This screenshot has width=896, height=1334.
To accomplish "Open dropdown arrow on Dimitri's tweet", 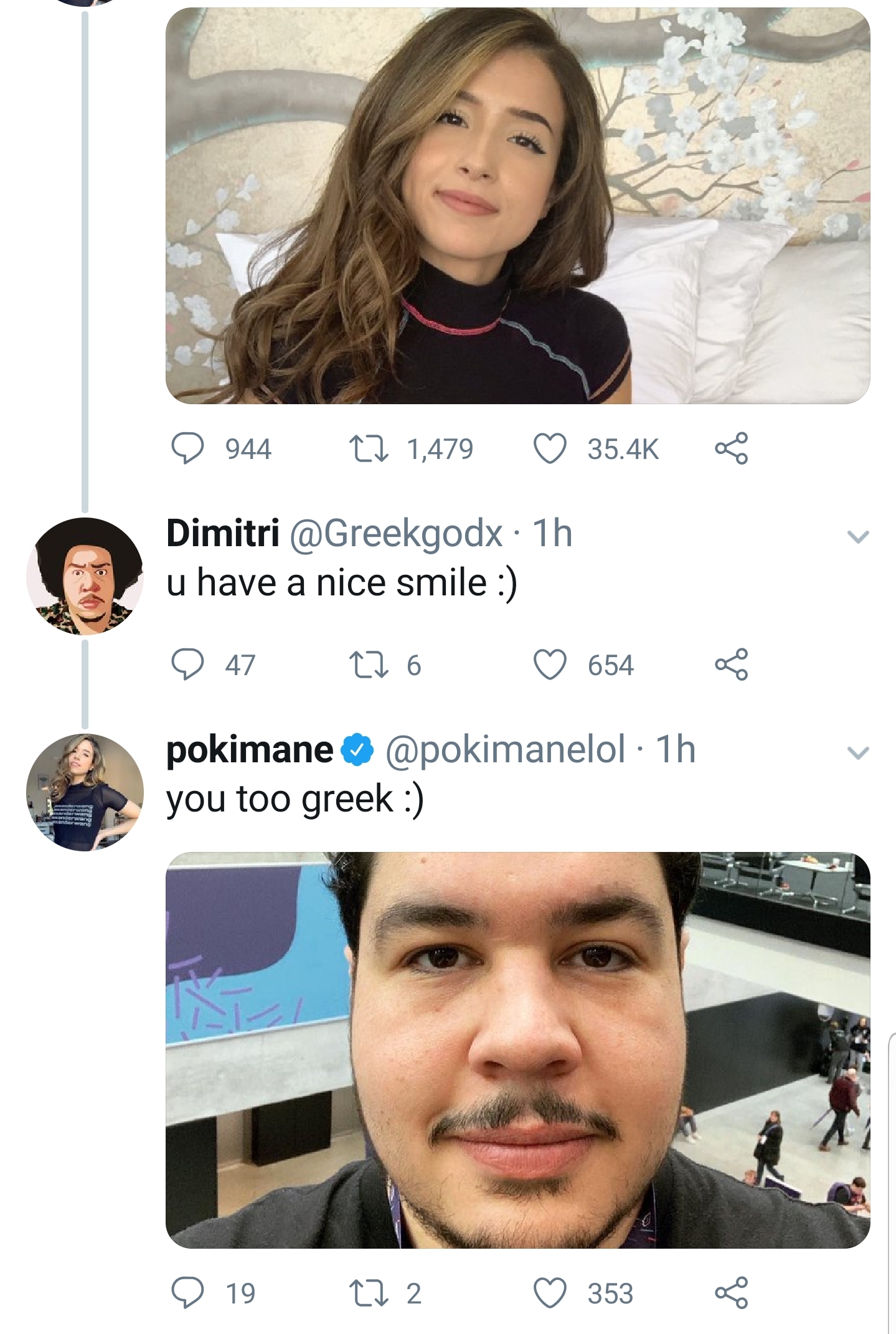I will pos(858,536).
